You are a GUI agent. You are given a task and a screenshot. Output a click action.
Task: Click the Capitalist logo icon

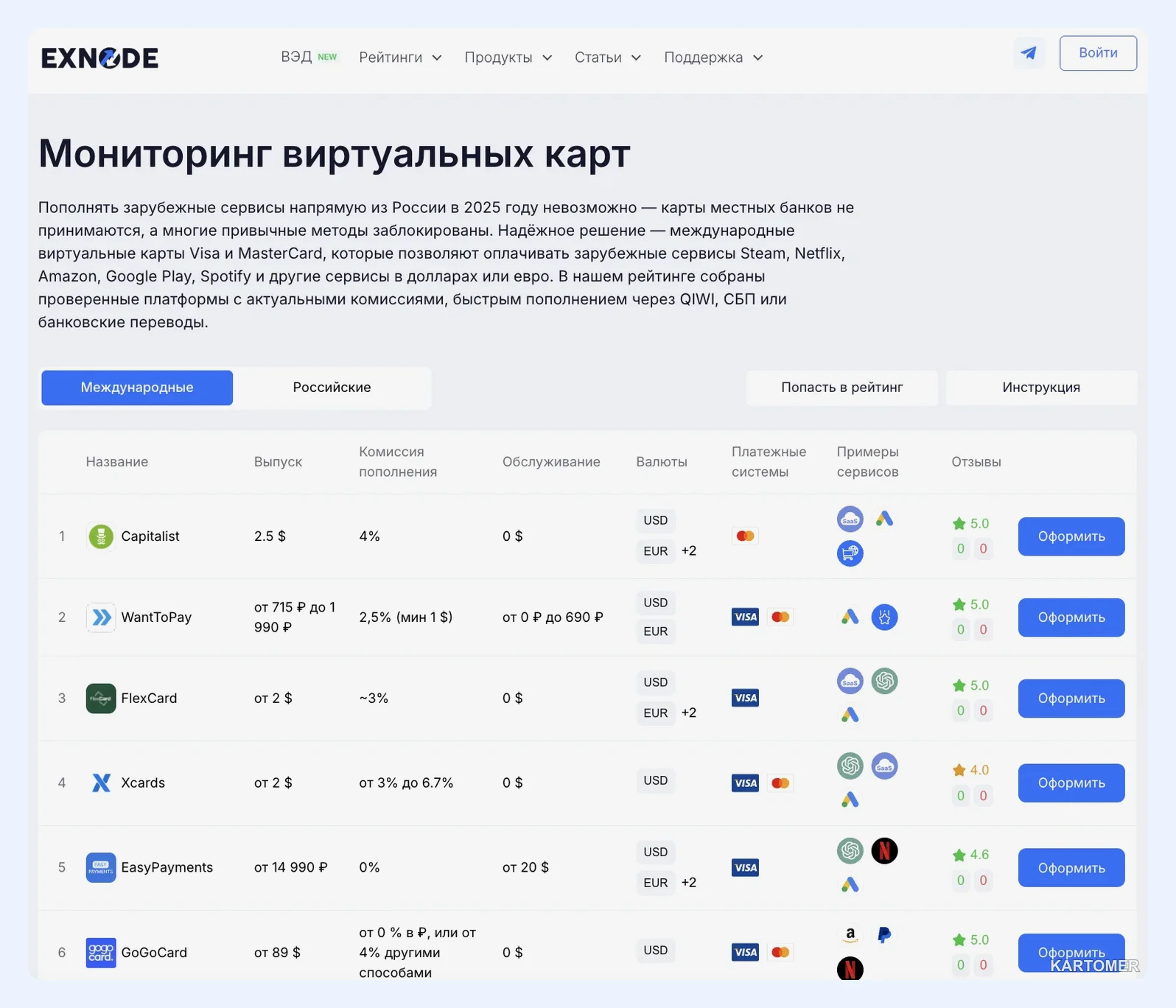(101, 536)
